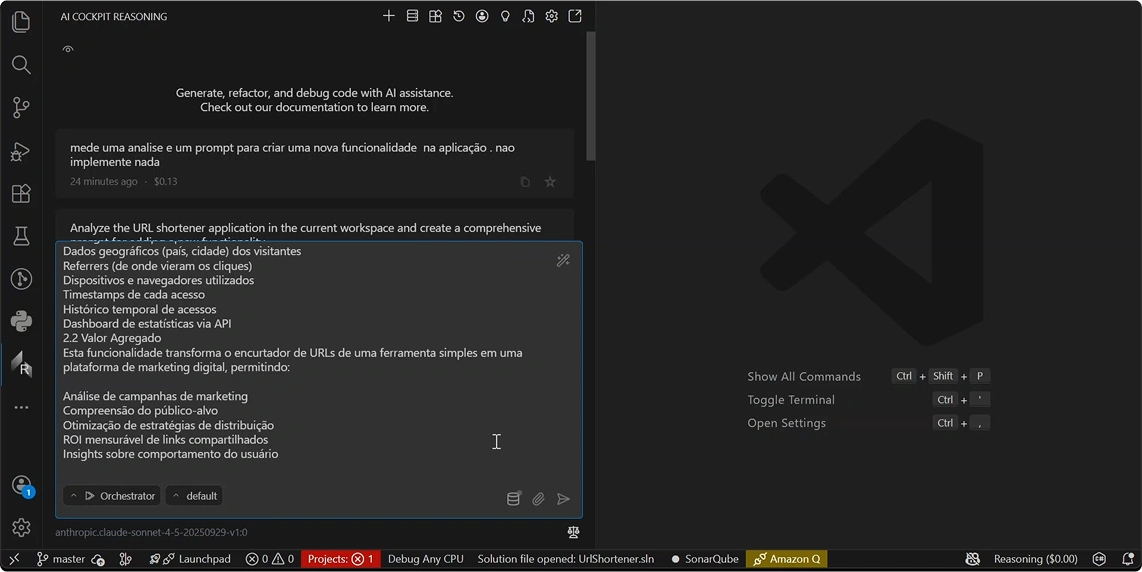
Task: Start a new chat with plus icon
Action: (x=389, y=16)
